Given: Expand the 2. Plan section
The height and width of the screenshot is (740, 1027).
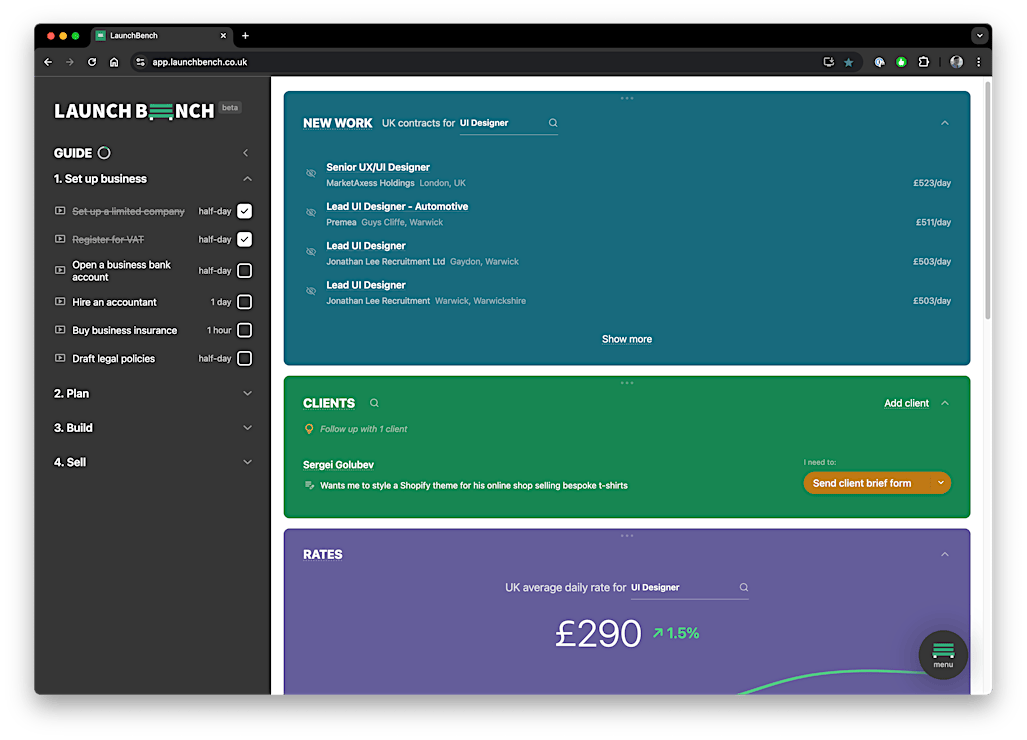Looking at the screenshot, I should (x=247, y=394).
